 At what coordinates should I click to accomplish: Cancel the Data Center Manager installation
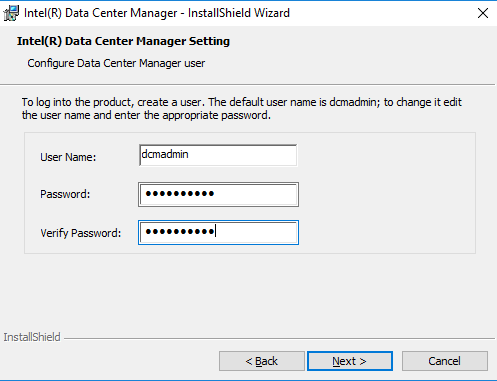pyautogui.click(x=445, y=361)
